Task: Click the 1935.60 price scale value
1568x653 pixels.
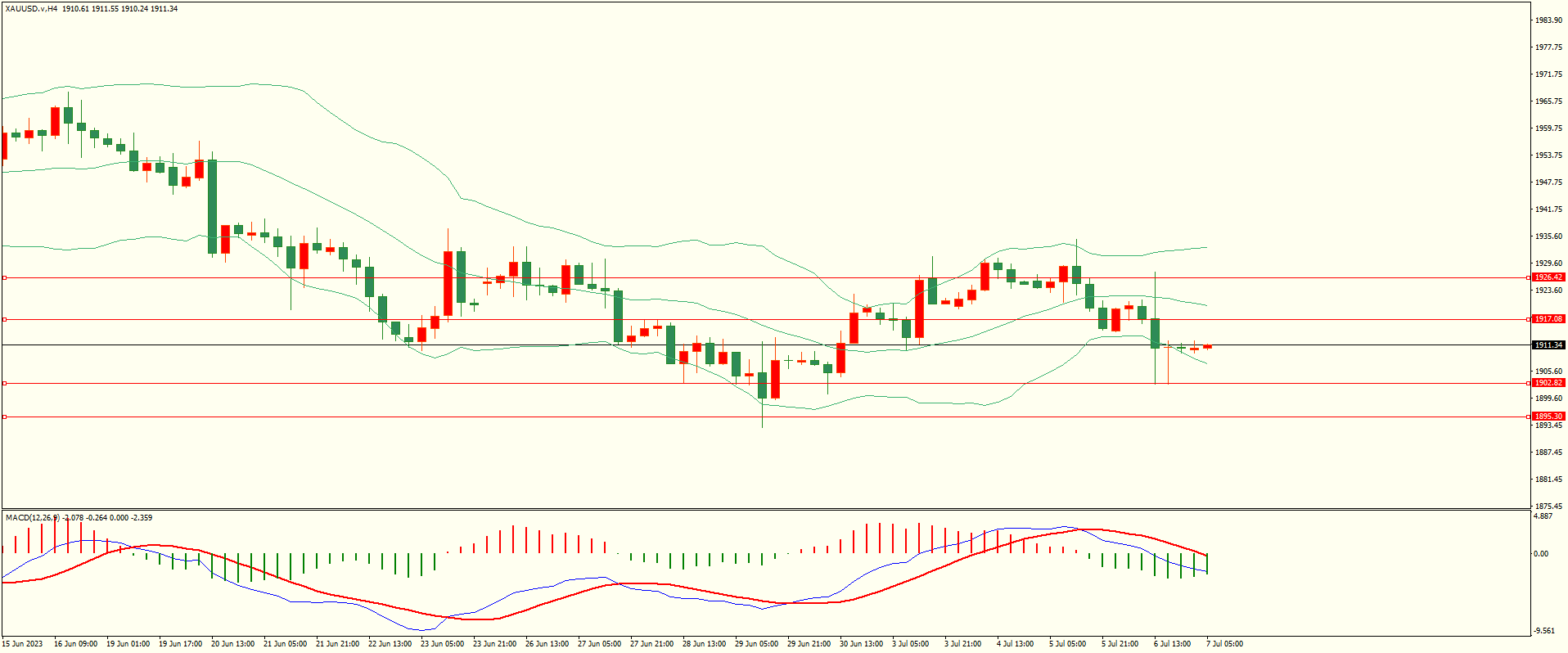Action: click(x=1548, y=236)
